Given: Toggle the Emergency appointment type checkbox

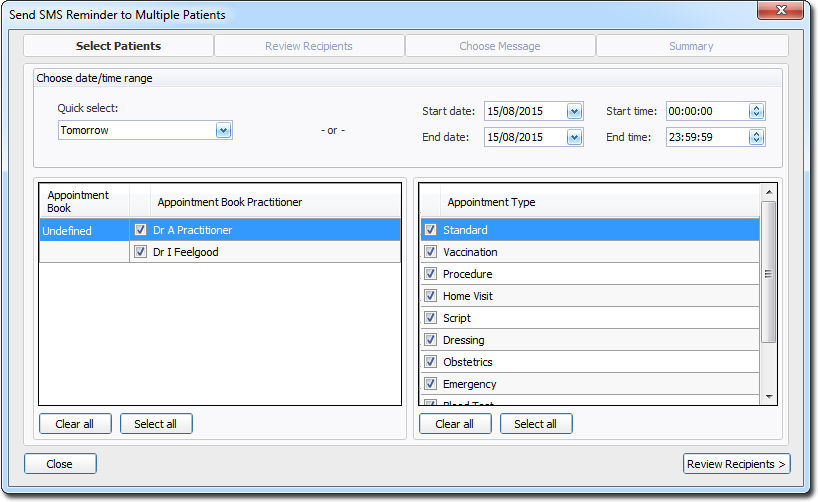Looking at the screenshot, I should 430,384.
